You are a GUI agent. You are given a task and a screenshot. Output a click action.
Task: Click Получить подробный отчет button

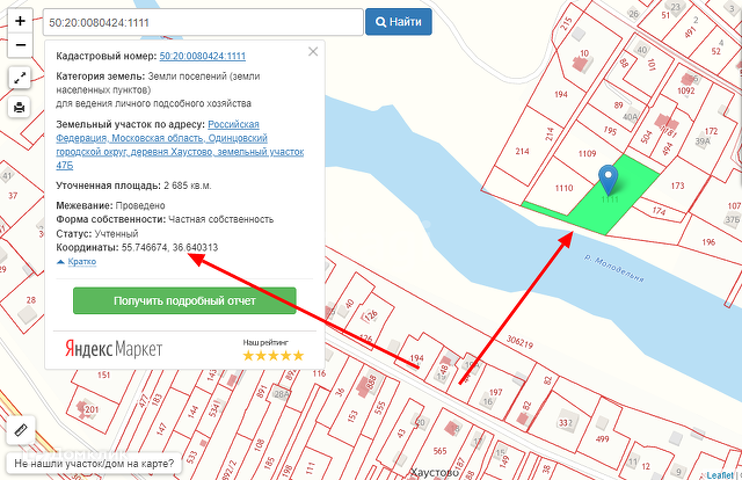point(185,301)
